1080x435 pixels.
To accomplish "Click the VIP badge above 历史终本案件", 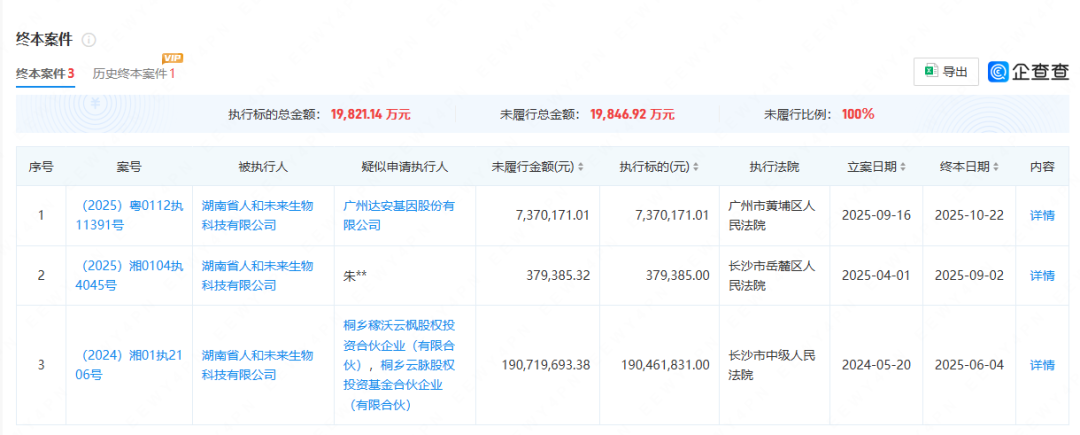I will pos(172,58).
